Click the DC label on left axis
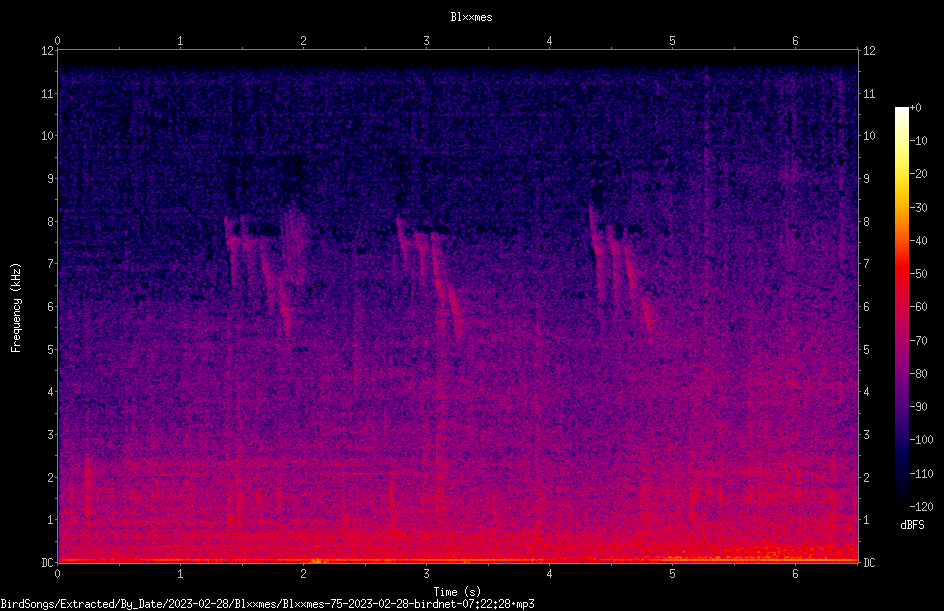 48,562
